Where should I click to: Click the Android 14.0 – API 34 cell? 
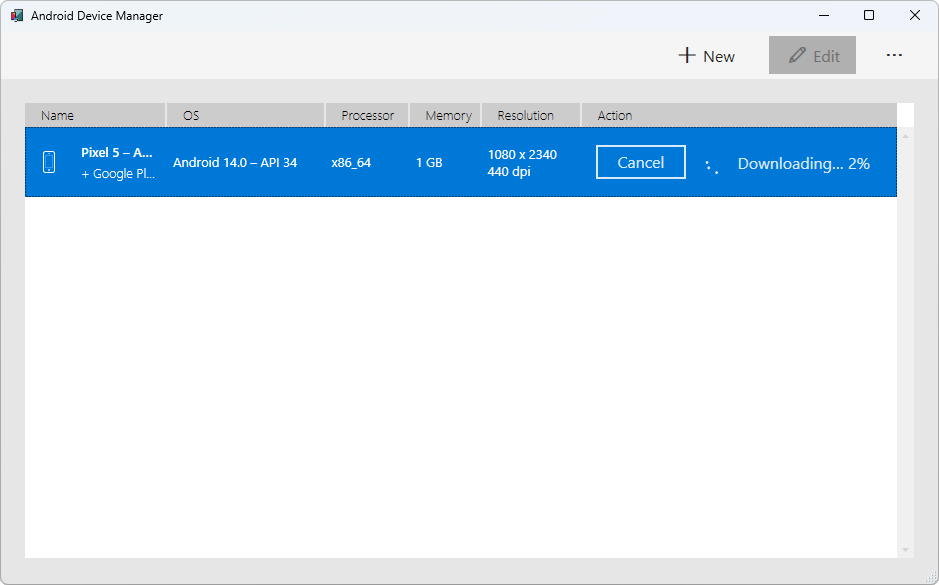[x=235, y=163]
